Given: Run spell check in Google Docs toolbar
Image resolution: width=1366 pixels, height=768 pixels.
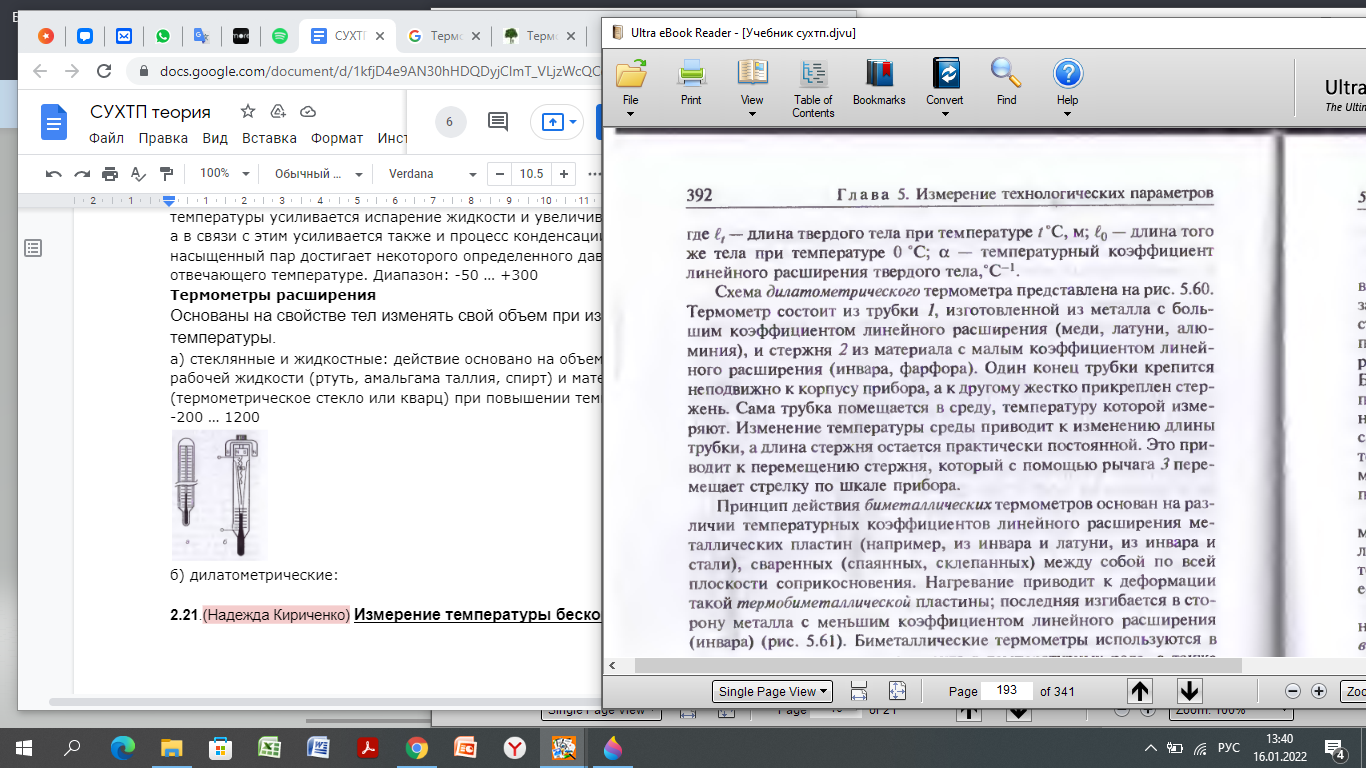Looking at the screenshot, I should (138, 173).
